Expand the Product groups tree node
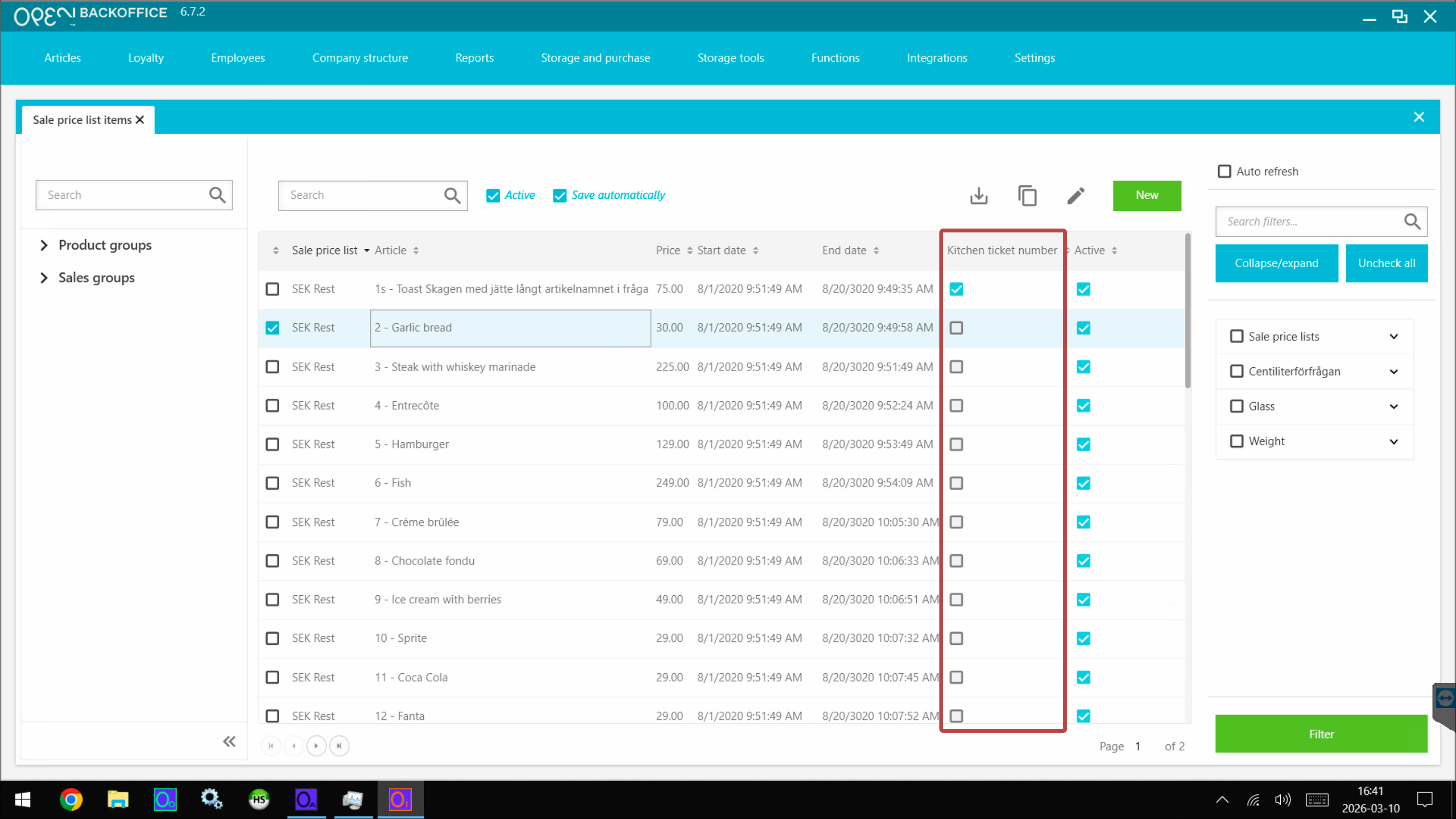The width and height of the screenshot is (1456, 819). [x=44, y=245]
